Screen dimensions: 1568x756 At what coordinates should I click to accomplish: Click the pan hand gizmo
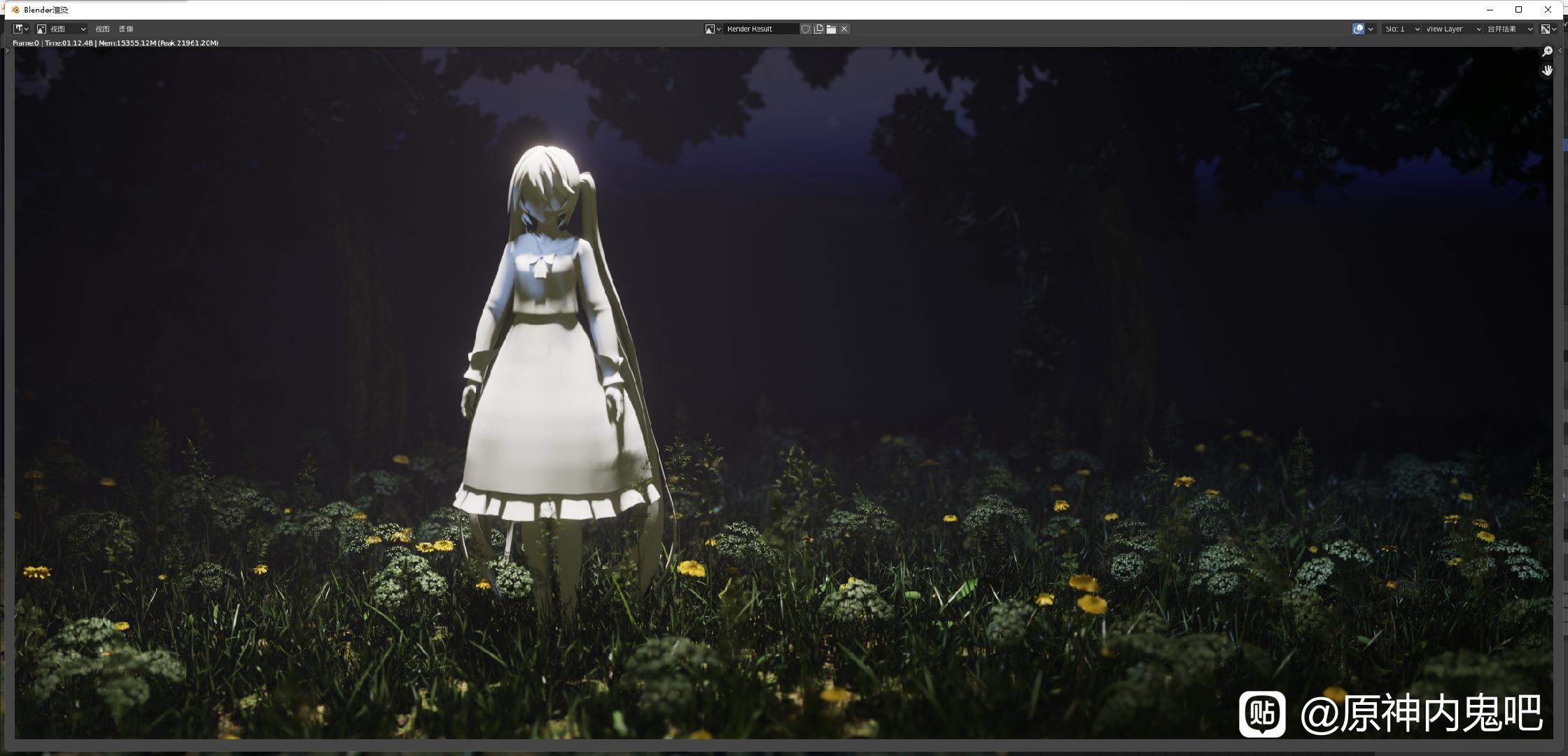tap(1547, 70)
